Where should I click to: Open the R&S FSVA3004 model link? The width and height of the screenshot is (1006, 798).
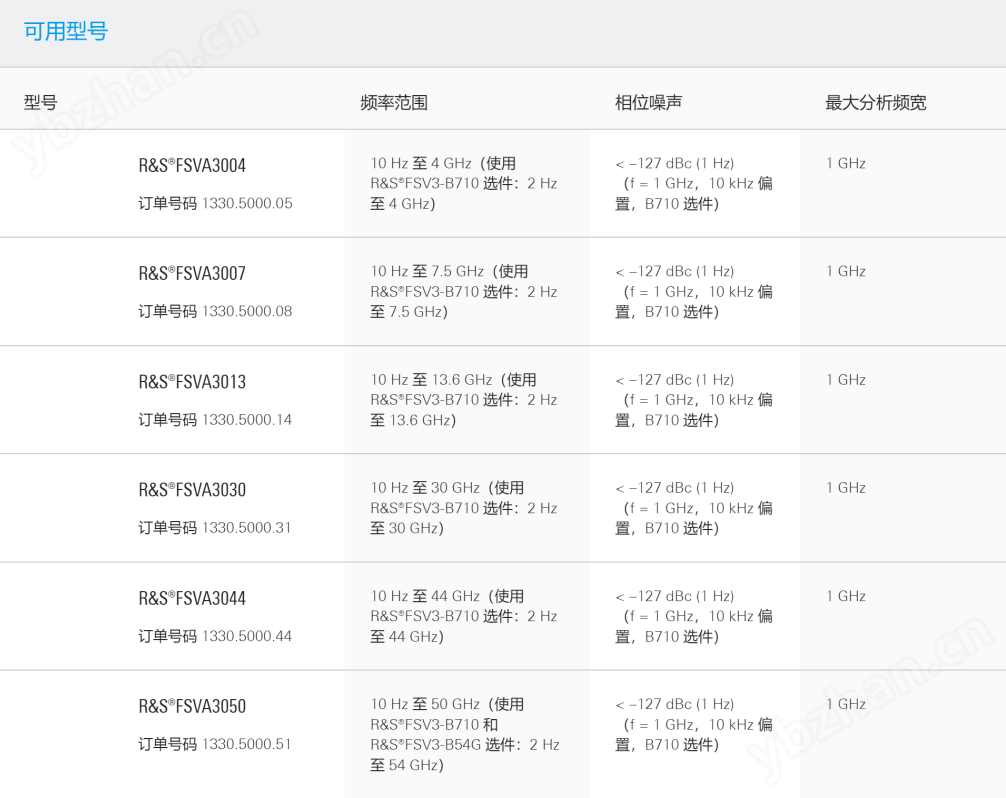pos(192,166)
